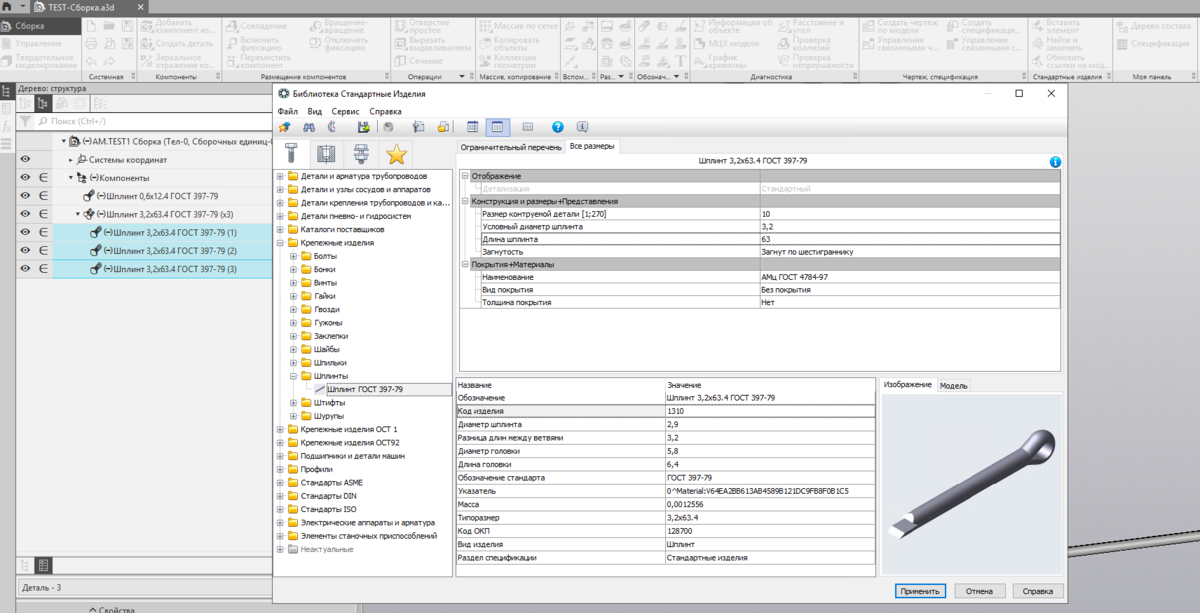Click the green save icon in library toolbar
The image size is (1200, 613).
point(364,127)
